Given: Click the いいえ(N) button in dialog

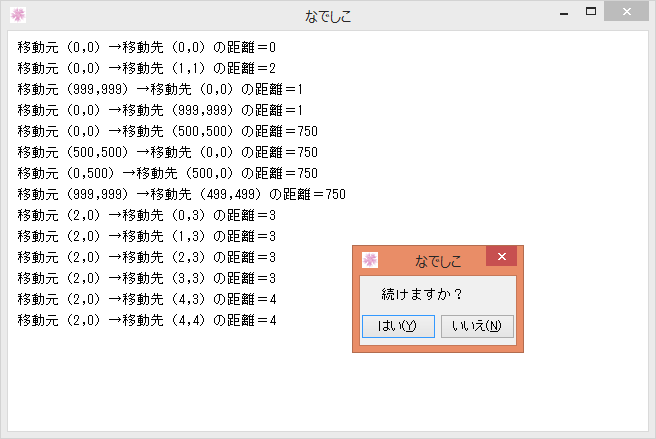Looking at the screenshot, I should 477,326.
